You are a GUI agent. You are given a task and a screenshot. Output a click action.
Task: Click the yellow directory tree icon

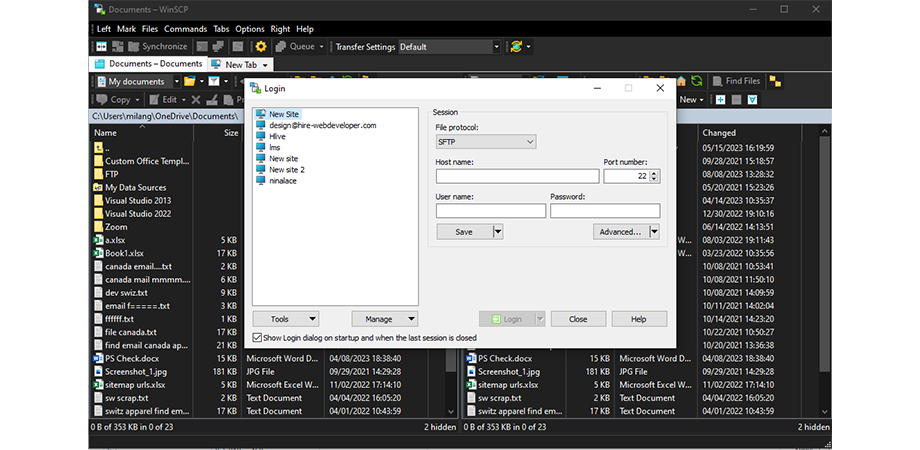775,82
